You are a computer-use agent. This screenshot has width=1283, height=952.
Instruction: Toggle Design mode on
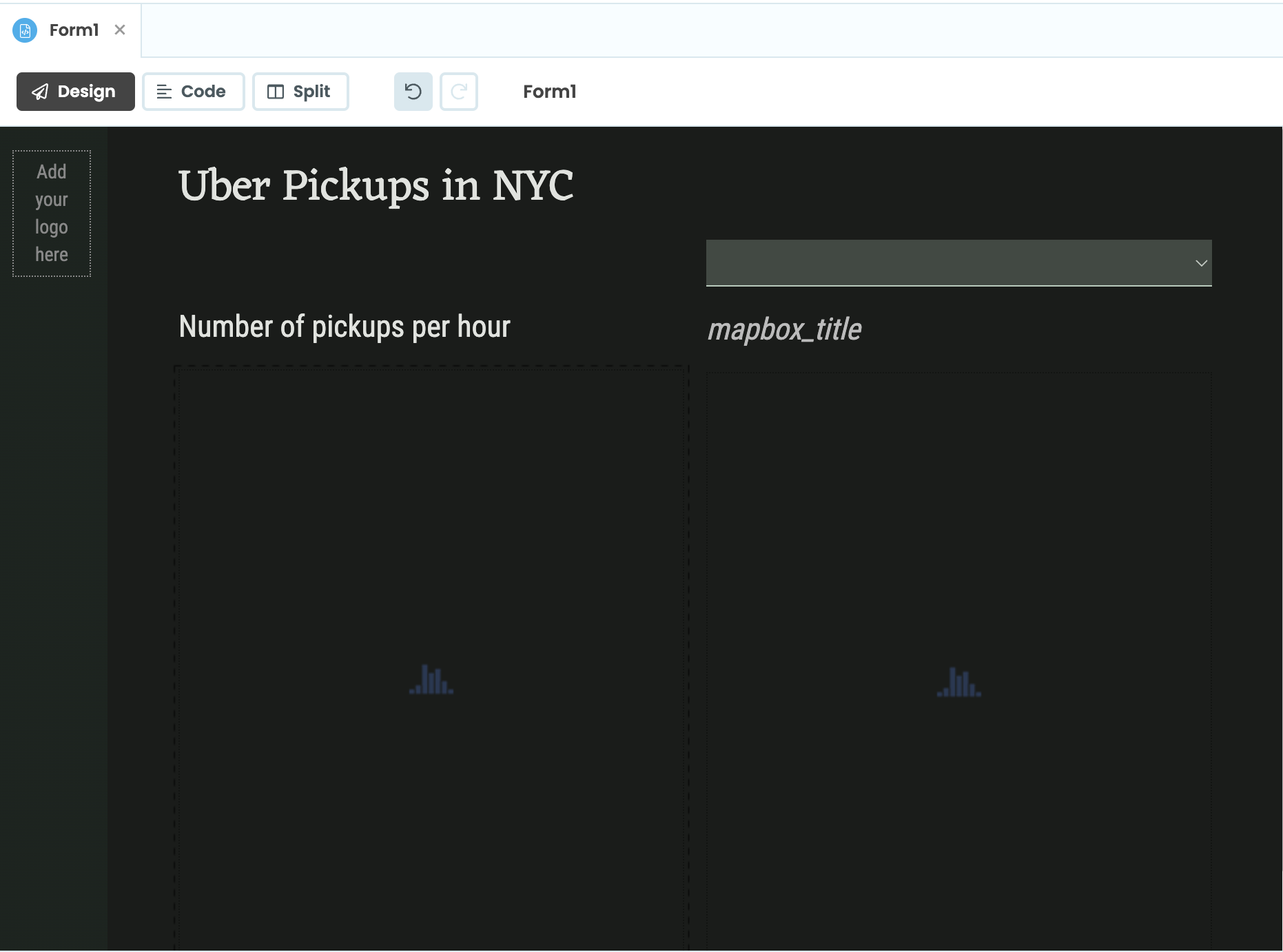(x=76, y=92)
